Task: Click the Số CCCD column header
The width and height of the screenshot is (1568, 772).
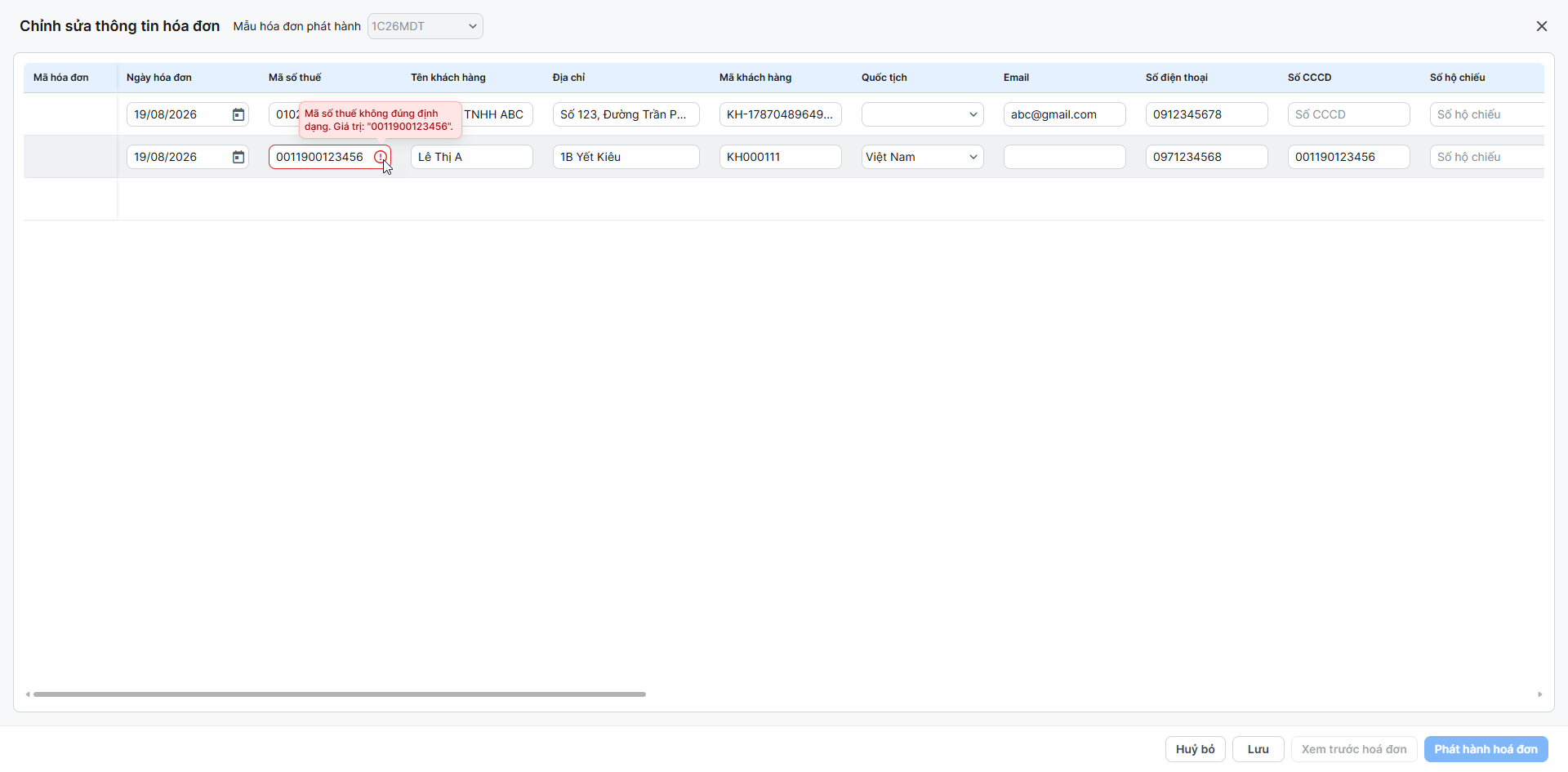Action: tap(1310, 78)
